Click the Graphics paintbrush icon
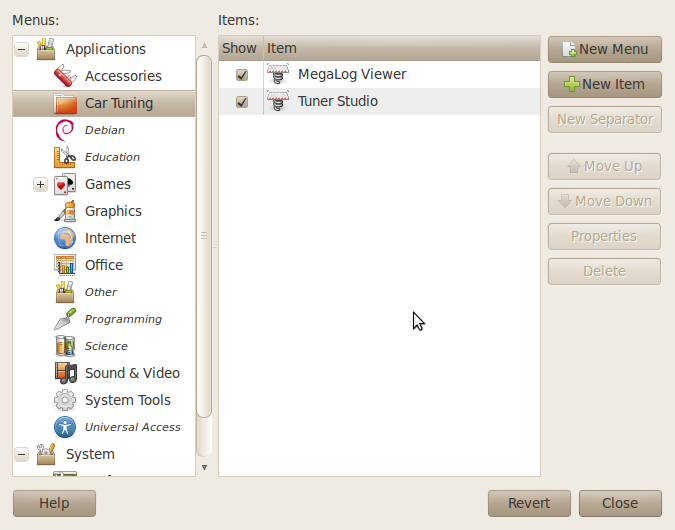The height and width of the screenshot is (530, 675). (x=65, y=211)
